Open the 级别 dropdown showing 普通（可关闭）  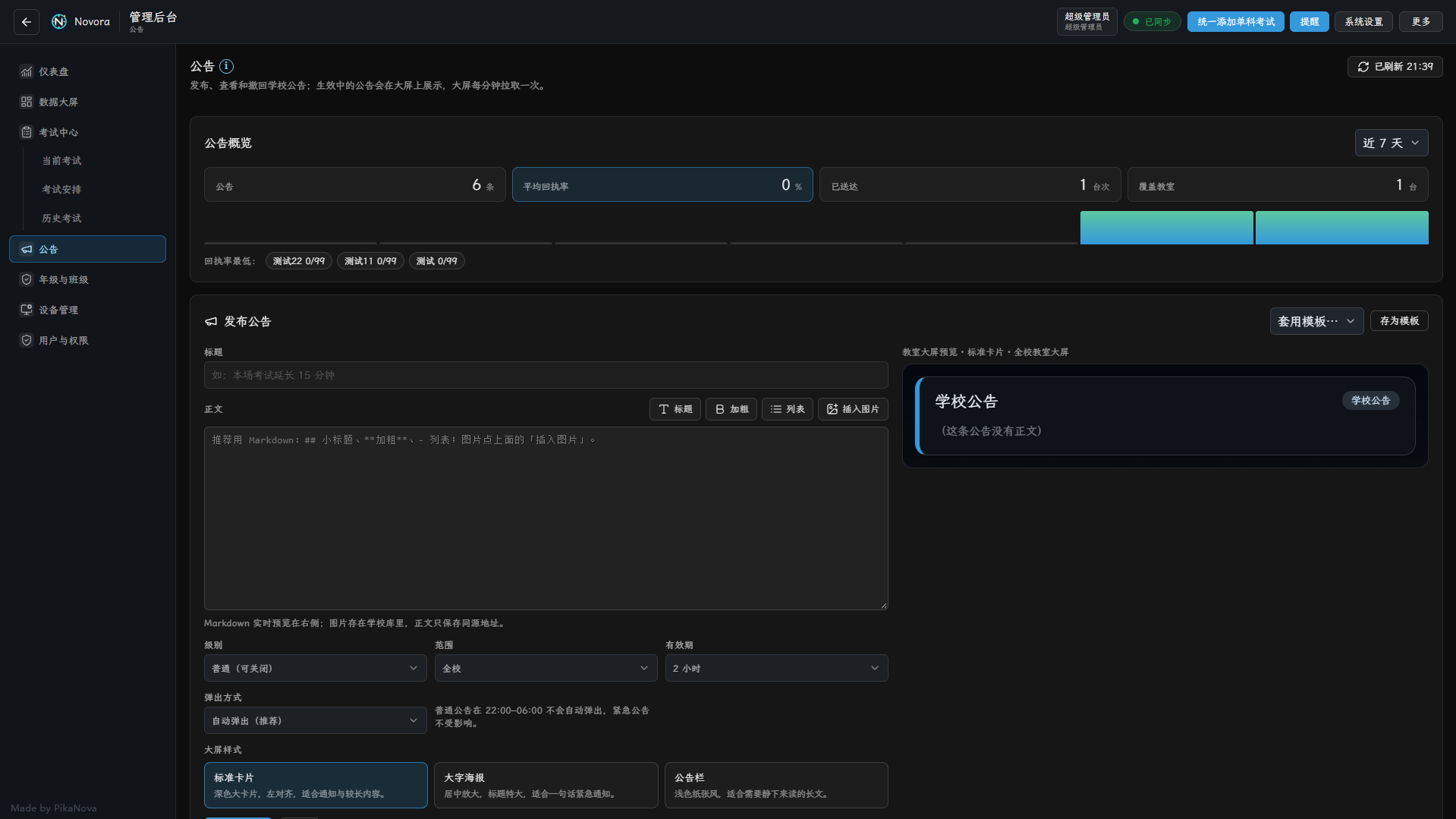pyautogui.click(x=315, y=668)
